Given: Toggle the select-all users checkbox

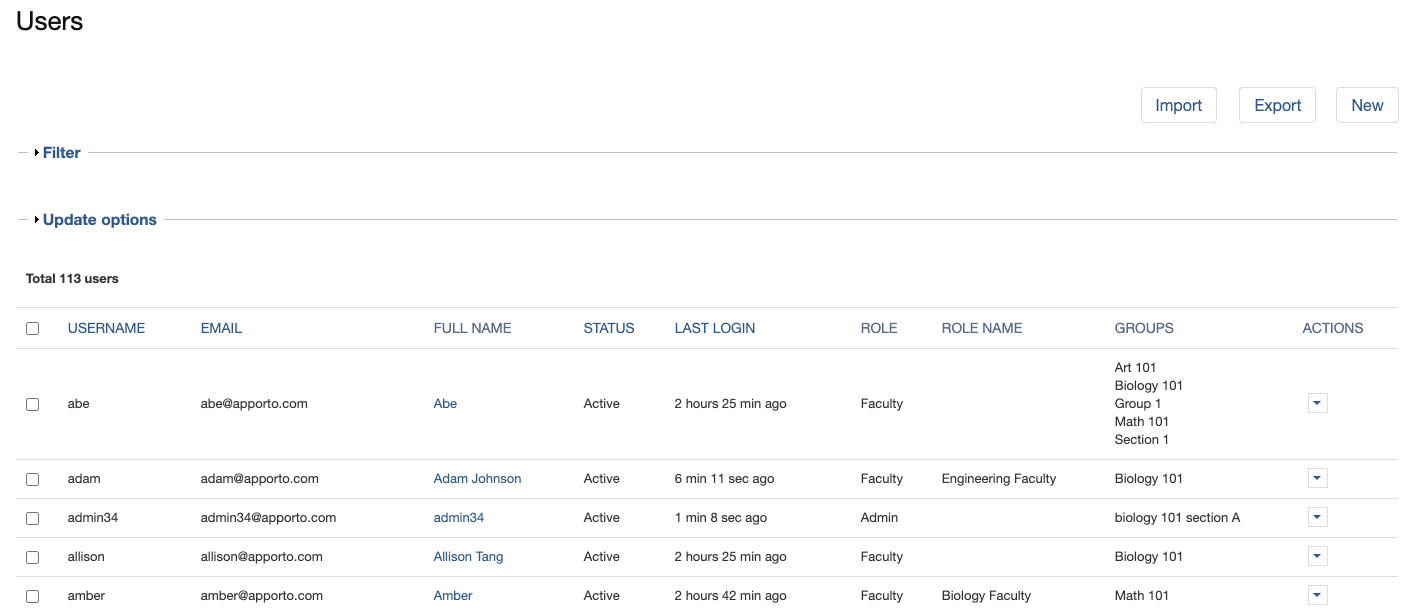Looking at the screenshot, I should tap(33, 328).
